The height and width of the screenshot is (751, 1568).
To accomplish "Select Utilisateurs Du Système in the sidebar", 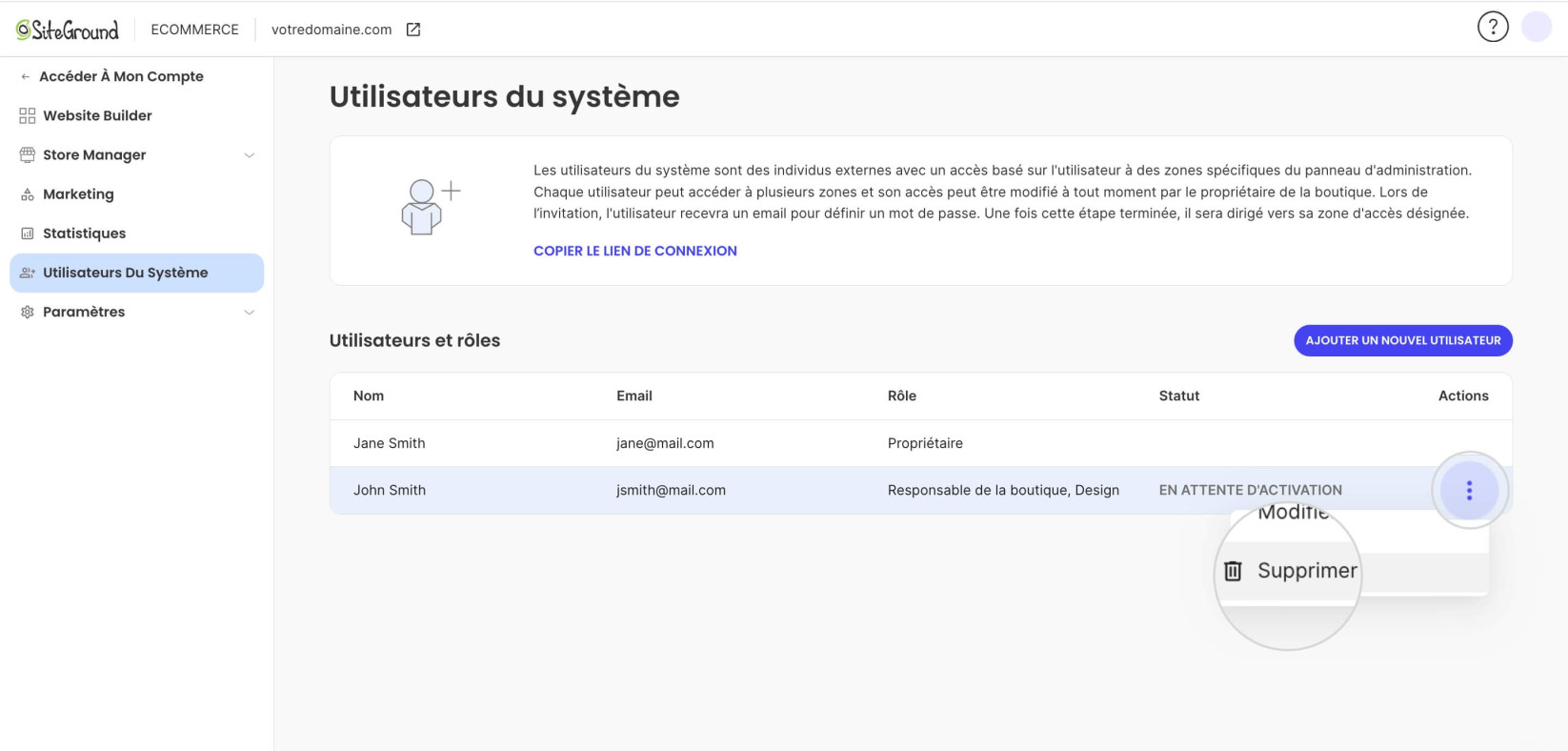I will tap(137, 273).
